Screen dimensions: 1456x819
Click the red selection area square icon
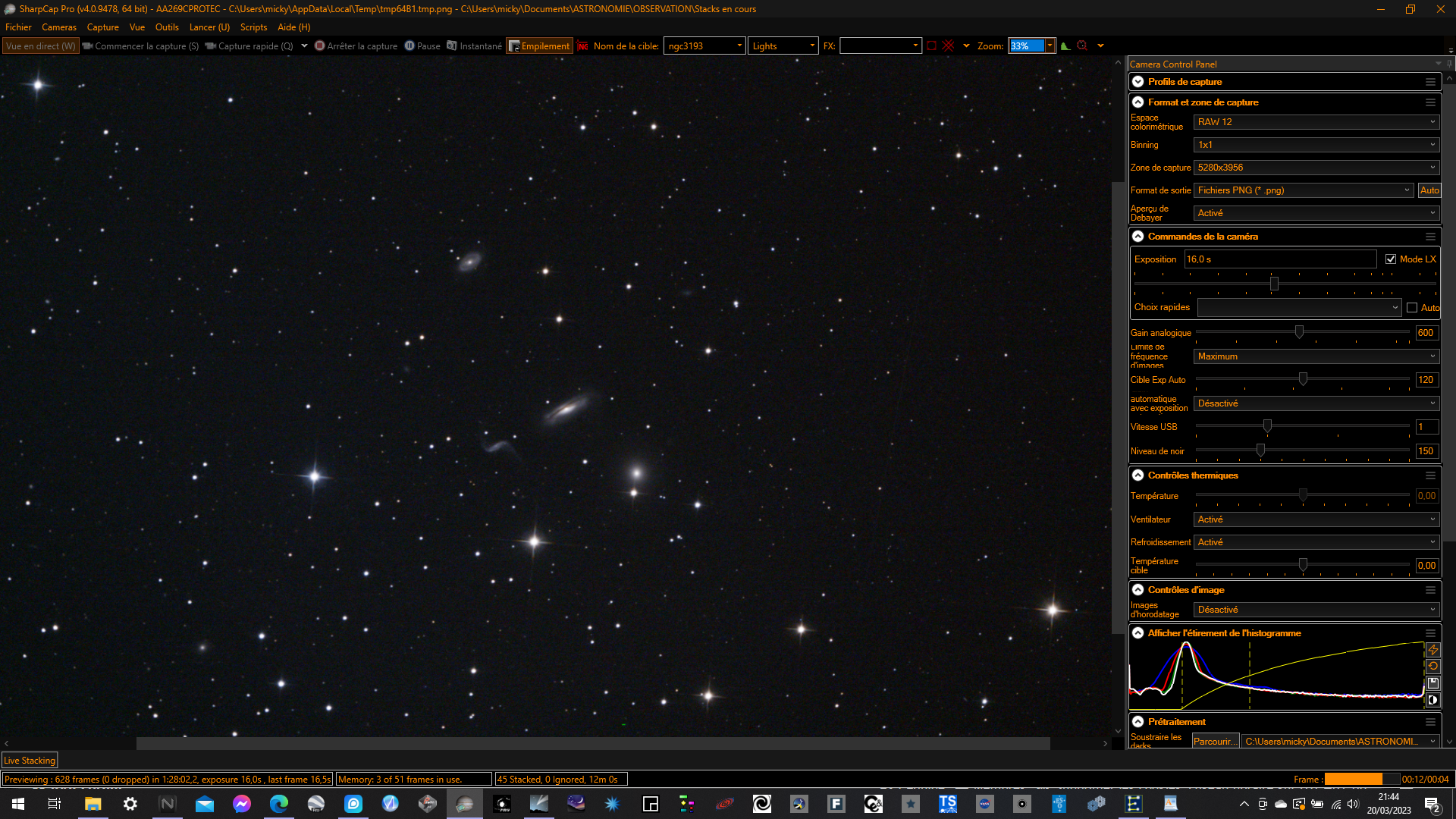pyautogui.click(x=931, y=46)
